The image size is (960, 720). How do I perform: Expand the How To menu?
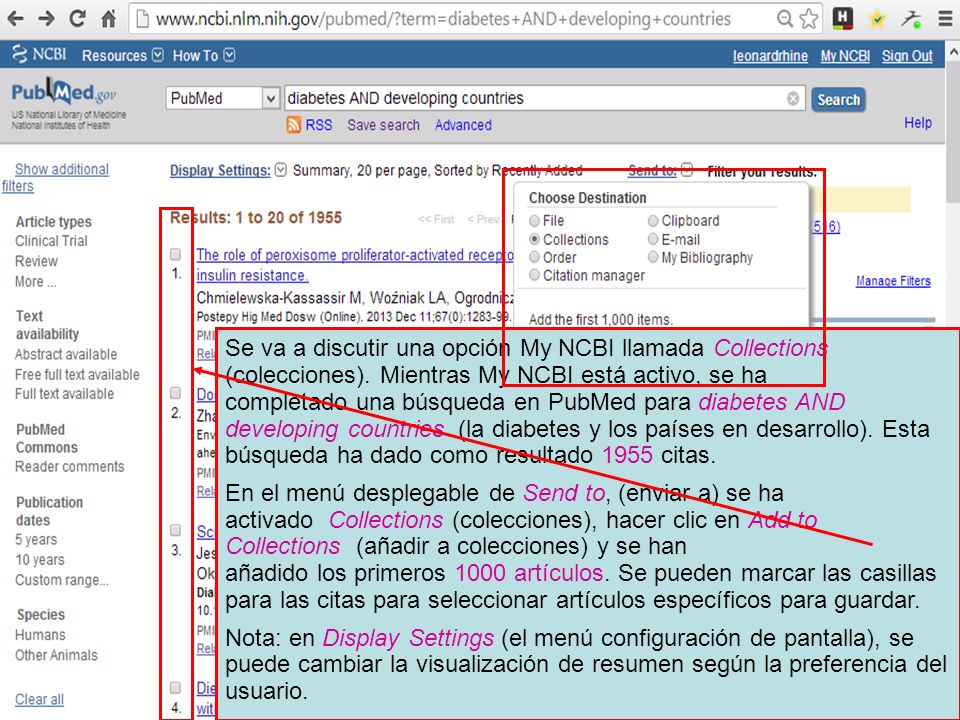[203, 56]
